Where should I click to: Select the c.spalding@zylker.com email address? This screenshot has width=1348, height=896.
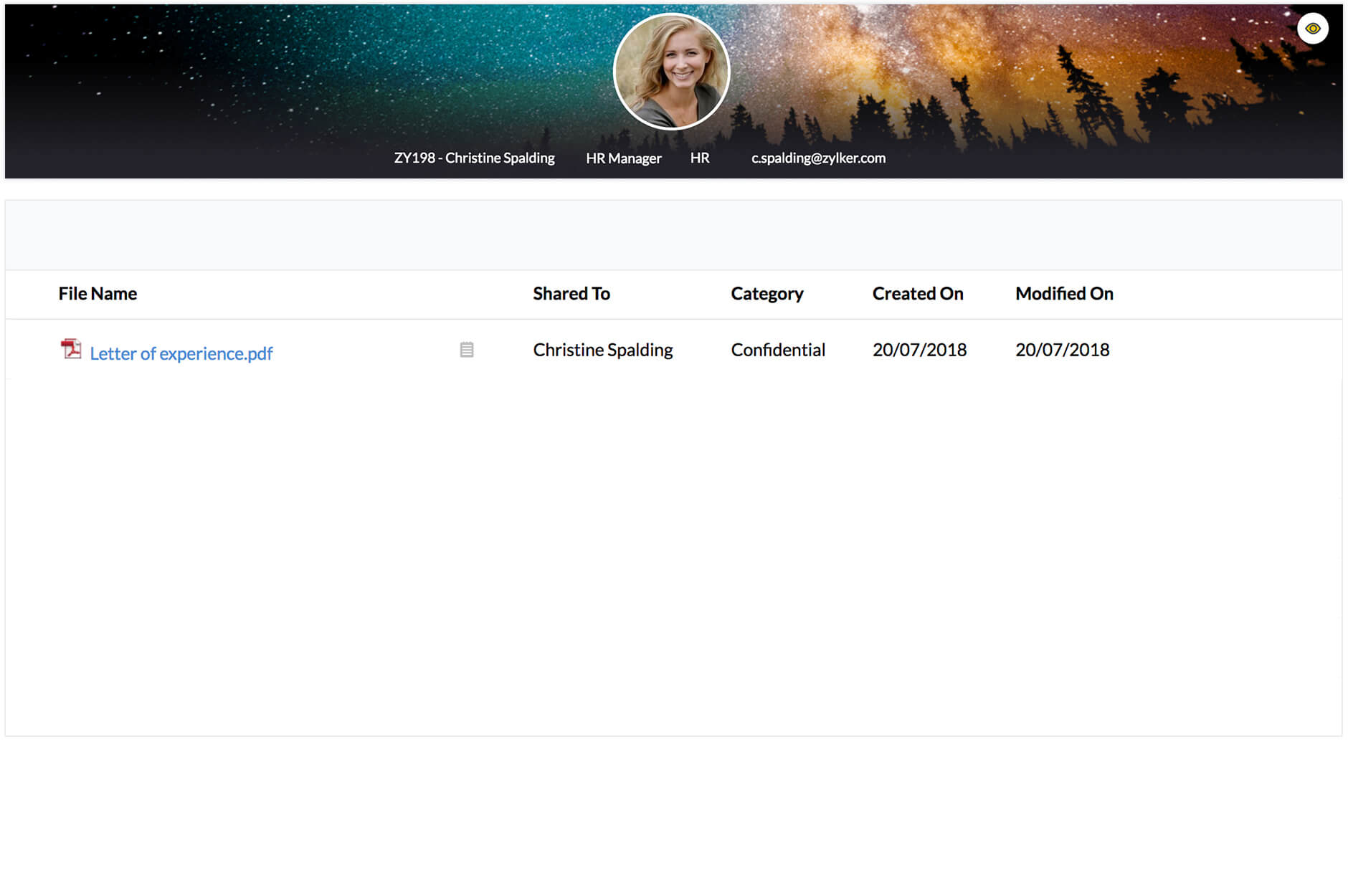(x=817, y=158)
